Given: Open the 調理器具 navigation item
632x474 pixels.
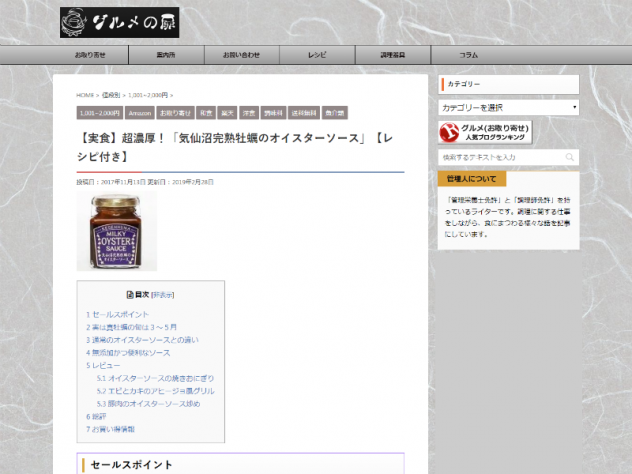Looking at the screenshot, I should (x=393, y=55).
